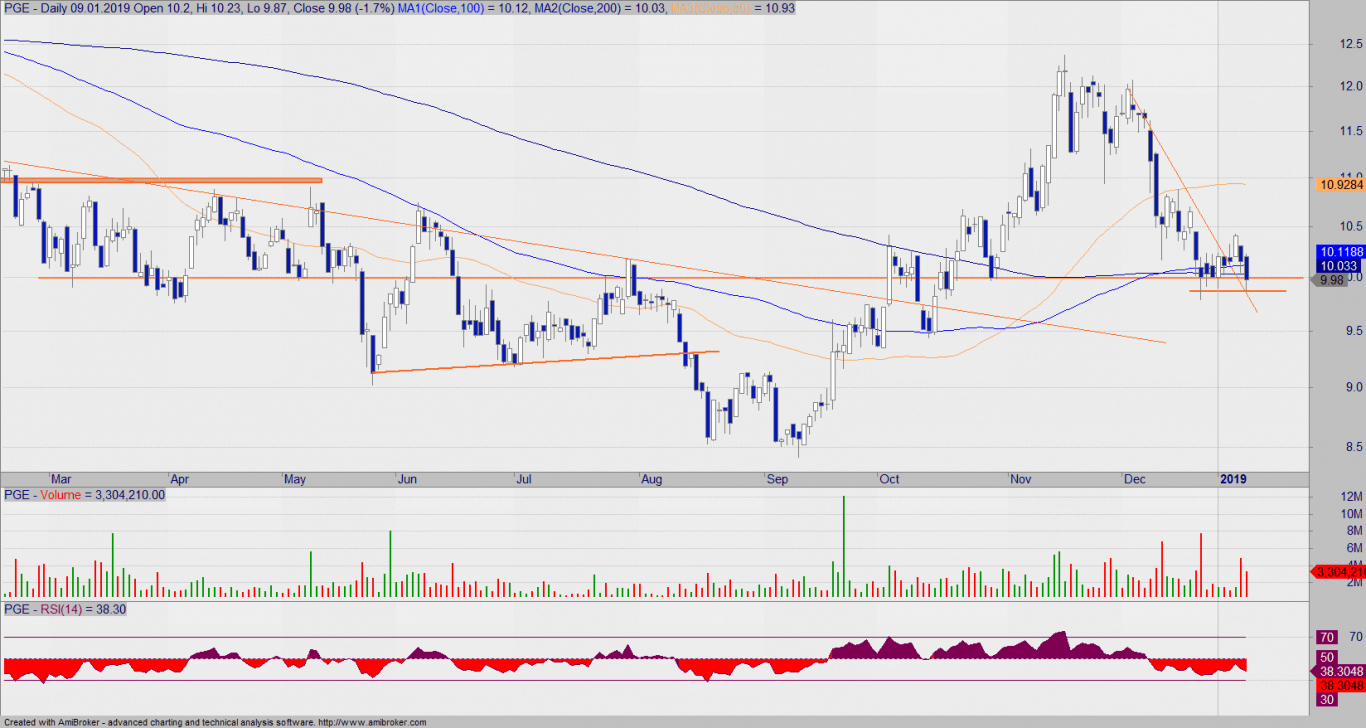Click the 2019 year label on time axis

point(1233,479)
